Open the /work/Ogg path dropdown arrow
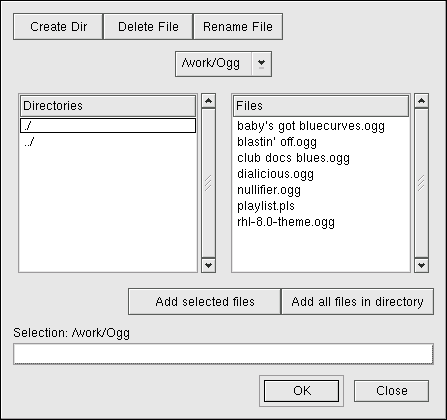The width and height of the screenshot is (447, 420). coord(261,64)
